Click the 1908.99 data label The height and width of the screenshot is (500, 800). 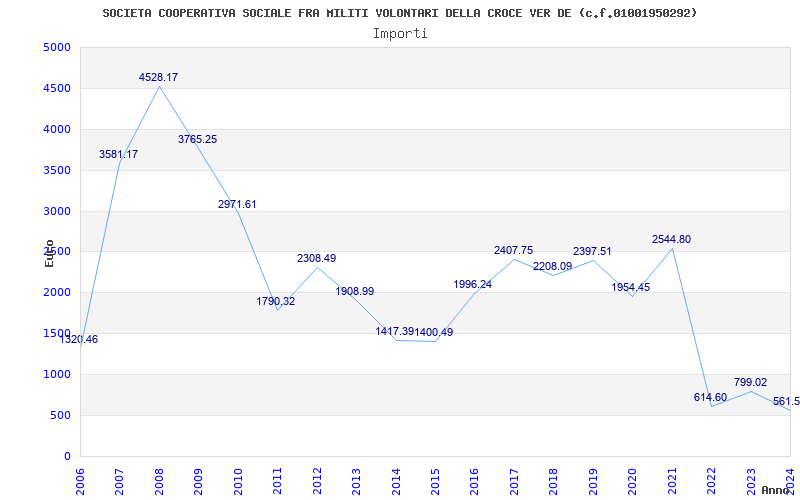tap(355, 292)
